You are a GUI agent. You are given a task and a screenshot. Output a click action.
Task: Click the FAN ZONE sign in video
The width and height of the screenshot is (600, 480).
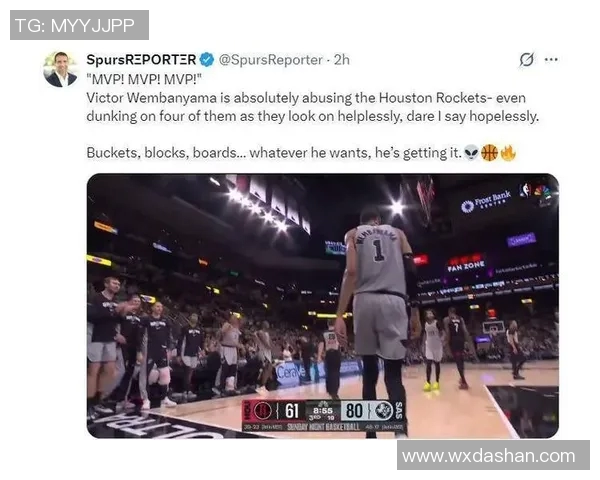click(x=466, y=265)
